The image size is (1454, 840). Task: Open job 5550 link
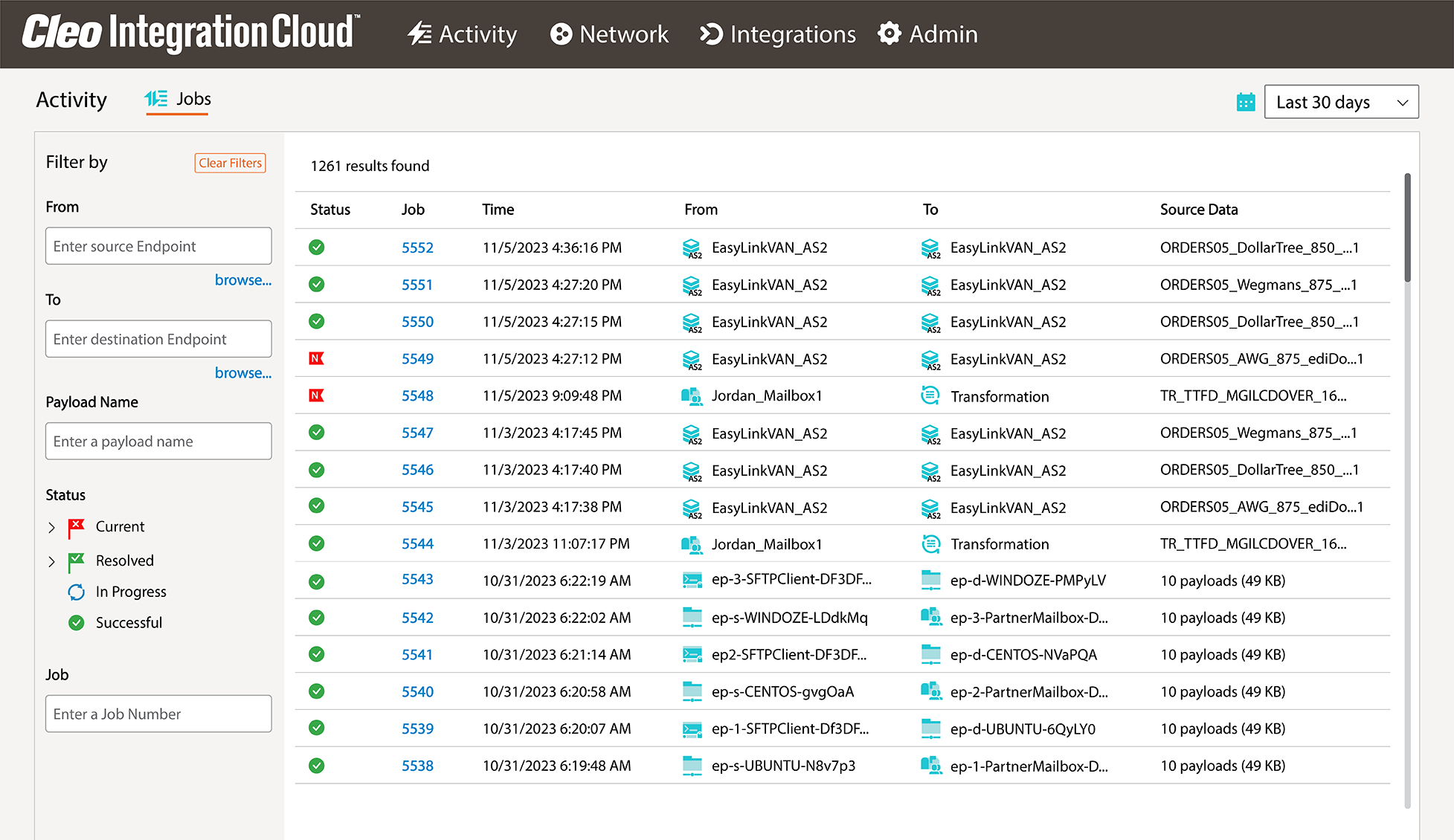[417, 322]
